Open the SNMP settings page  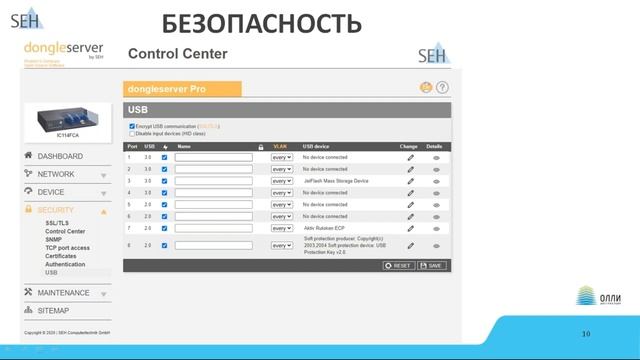[53, 240]
